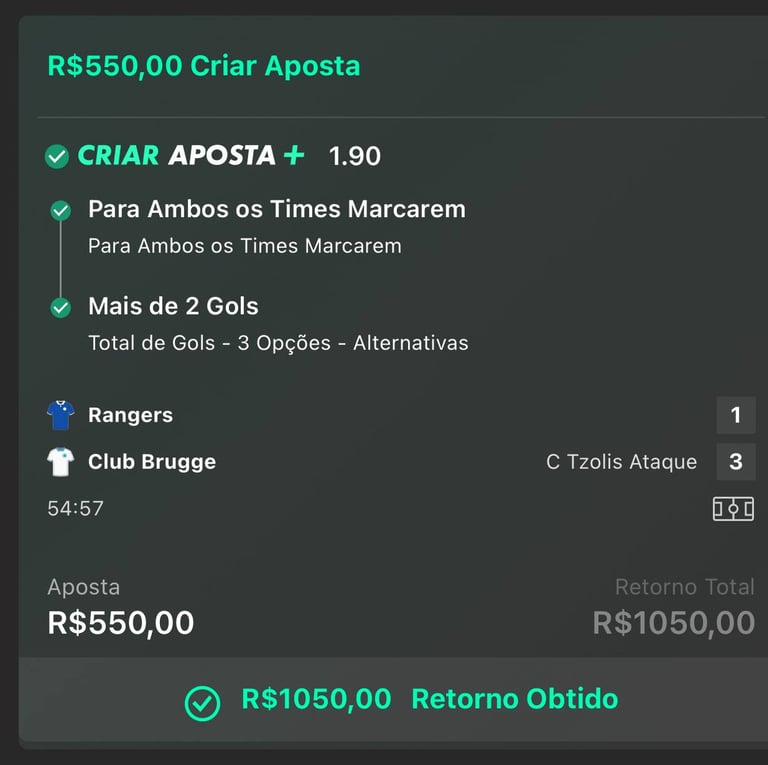Click Rangers score box showing 1
The width and height of the screenshot is (768, 765).
pyautogui.click(x=736, y=415)
